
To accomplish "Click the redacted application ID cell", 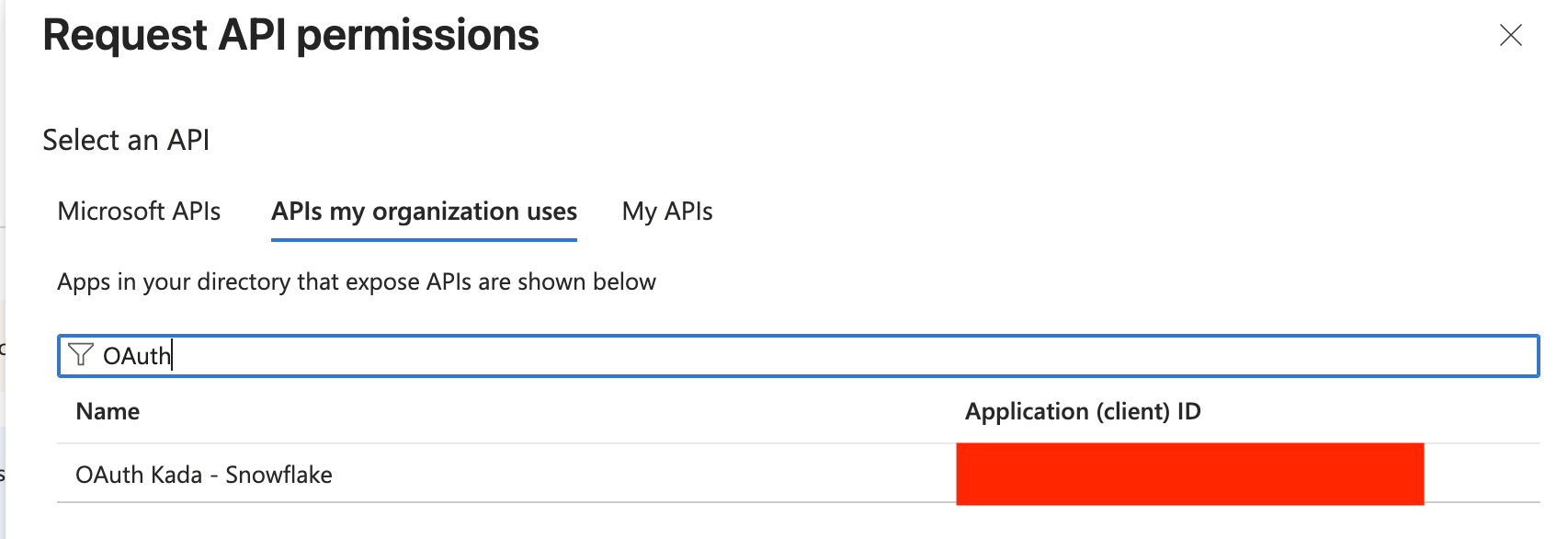I will [1189, 475].
